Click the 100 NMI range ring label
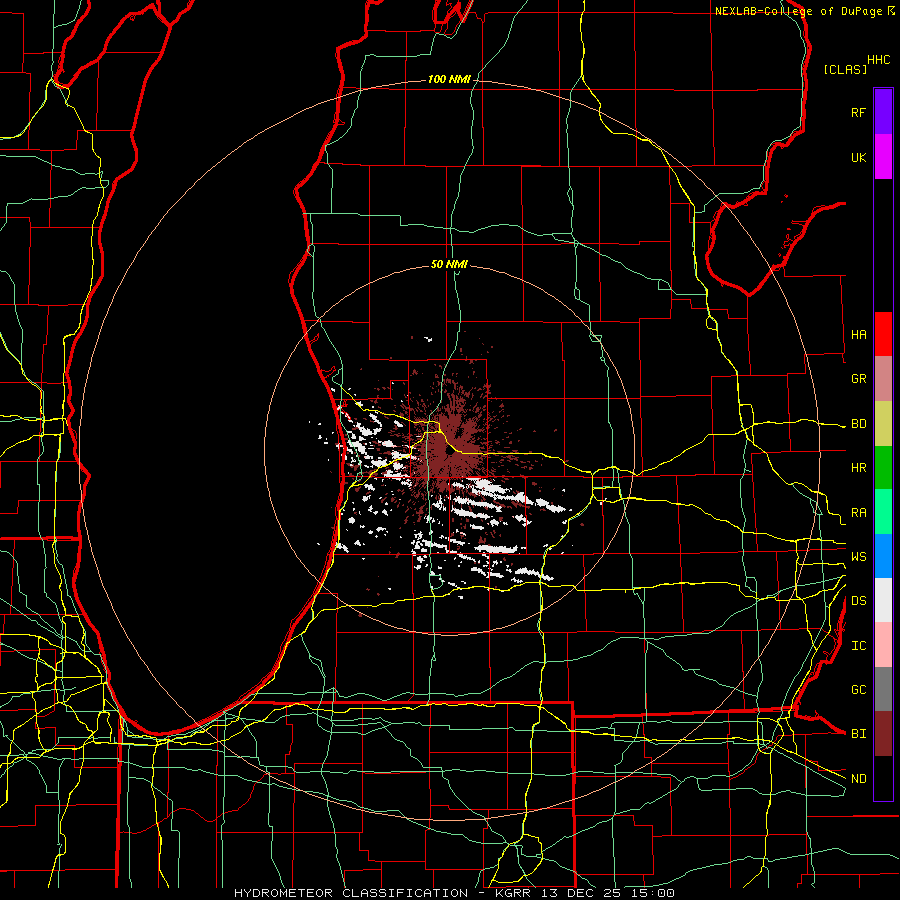The height and width of the screenshot is (900, 900). [449, 79]
